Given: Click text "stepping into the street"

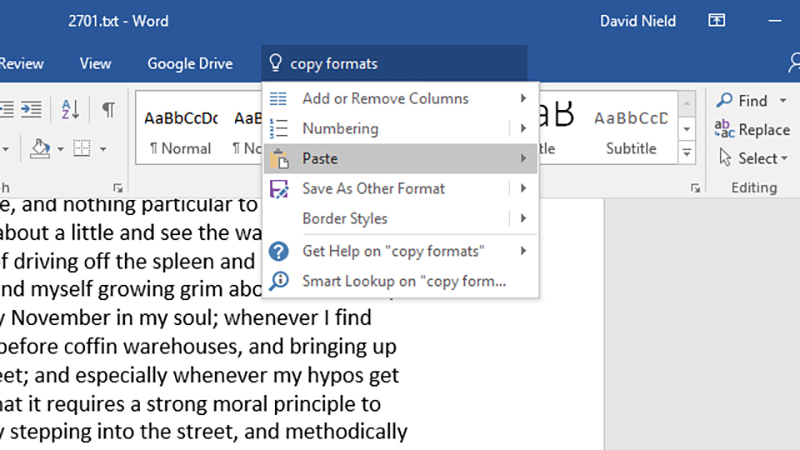Looking at the screenshot, I should [x=122, y=432].
